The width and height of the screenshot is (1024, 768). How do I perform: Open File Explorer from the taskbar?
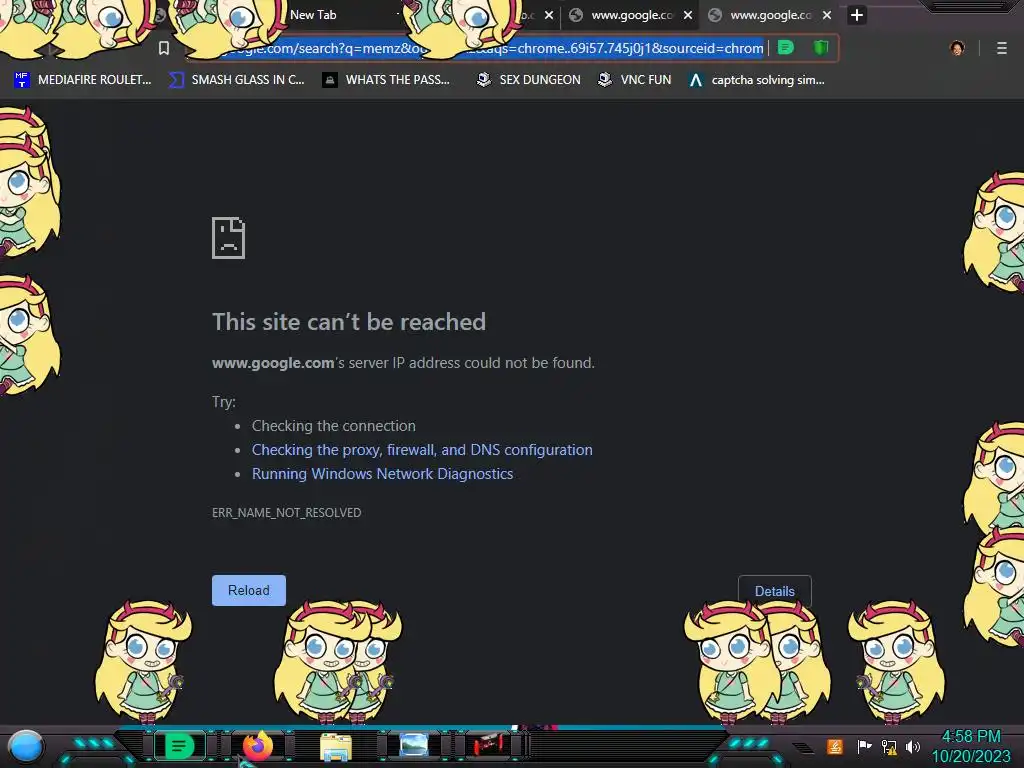[x=336, y=747]
